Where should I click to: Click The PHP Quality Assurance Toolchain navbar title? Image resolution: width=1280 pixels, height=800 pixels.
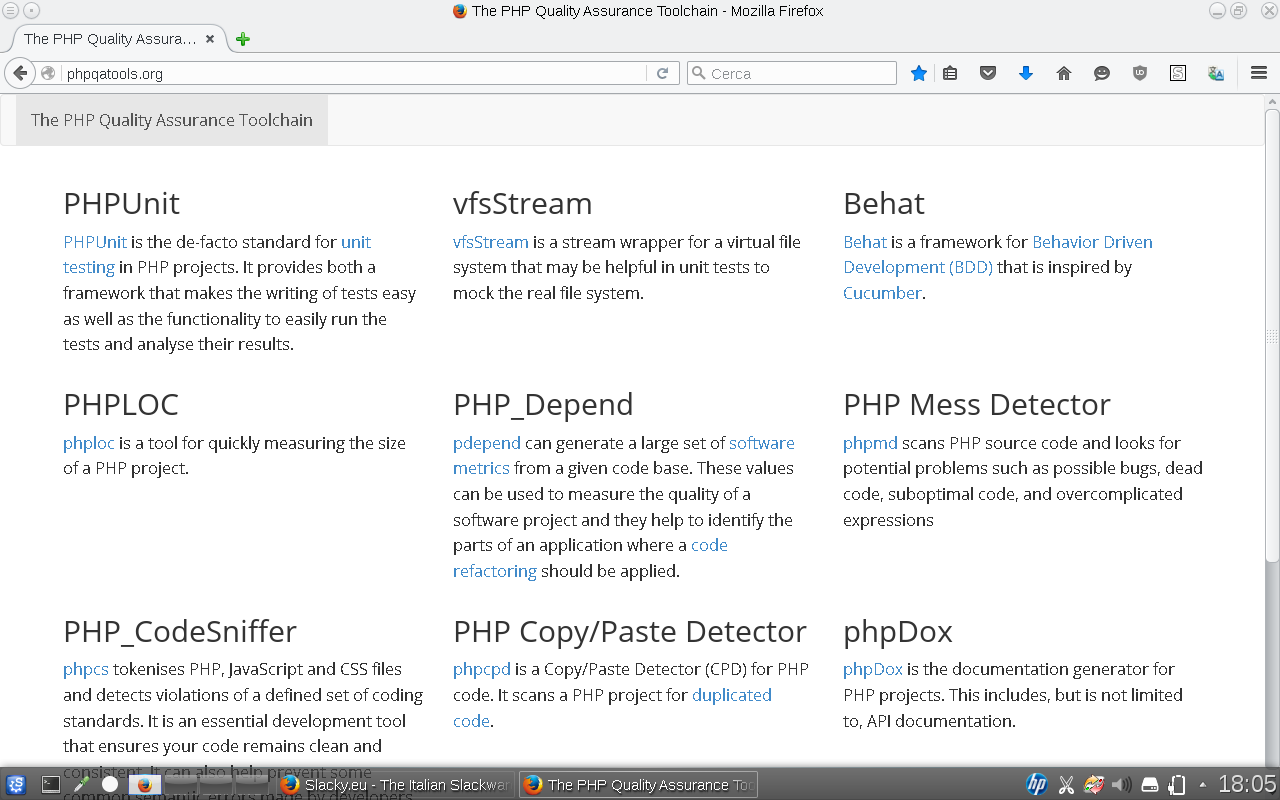tap(172, 120)
